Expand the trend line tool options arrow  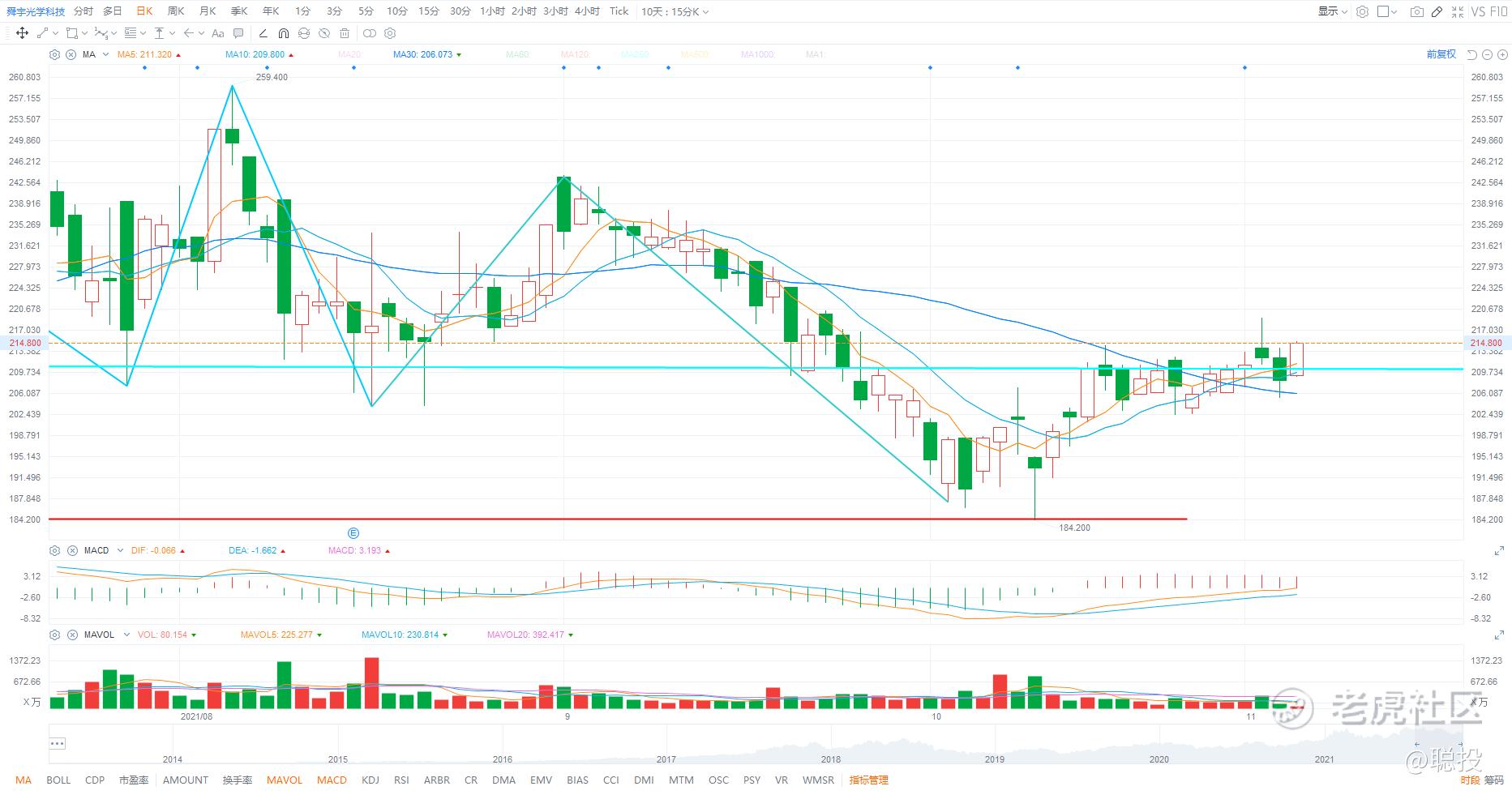coord(55,33)
